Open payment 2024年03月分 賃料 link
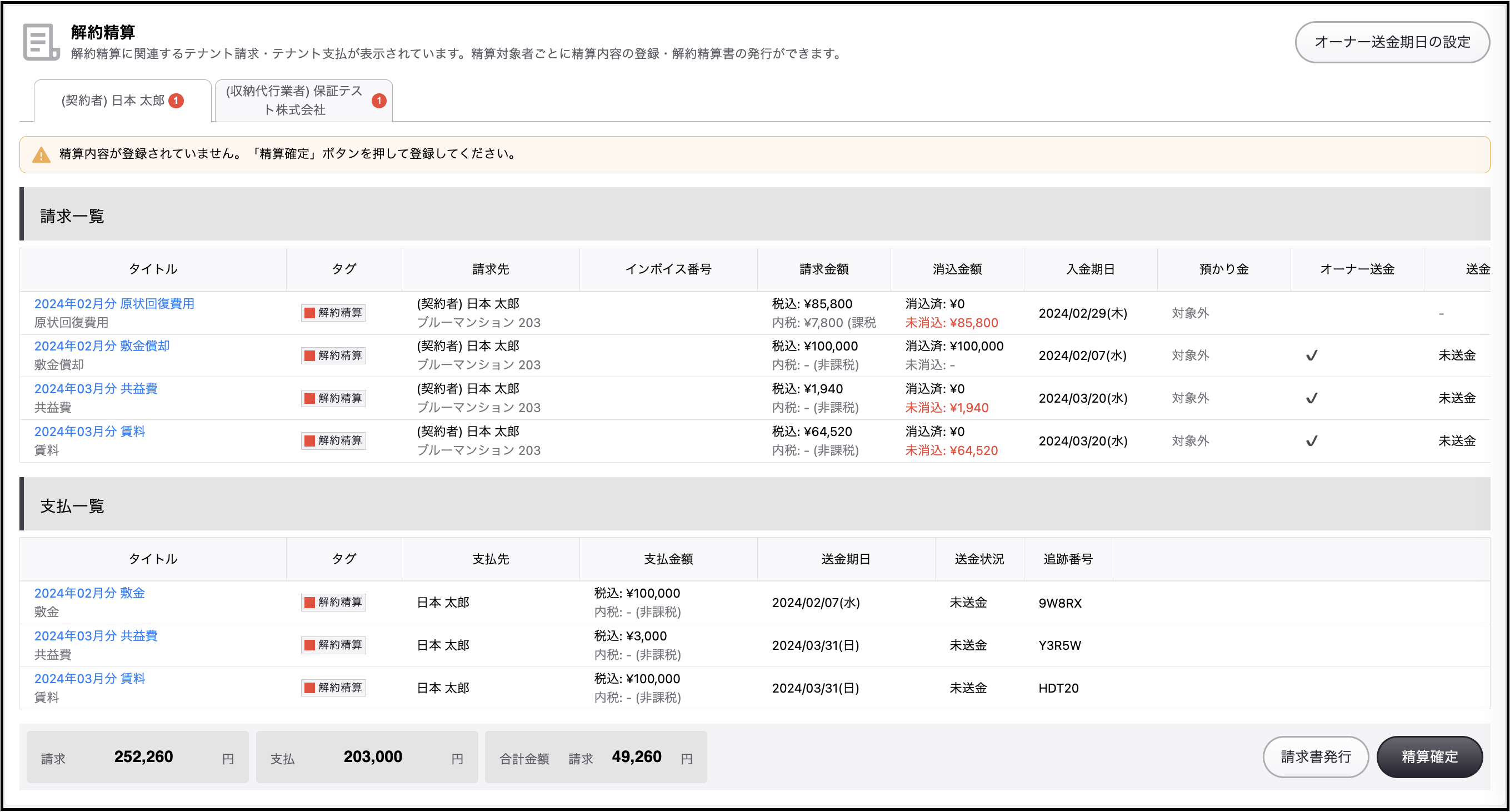 [89, 678]
